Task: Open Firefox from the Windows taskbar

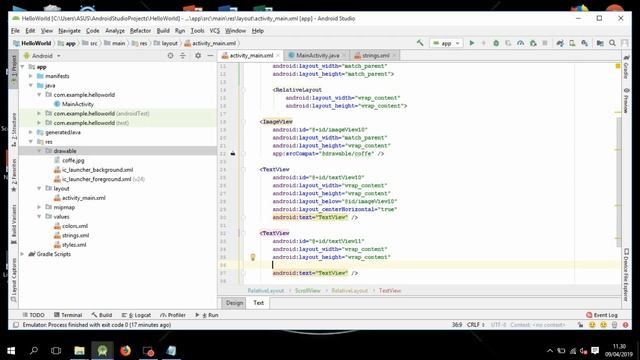Action: 125,351
